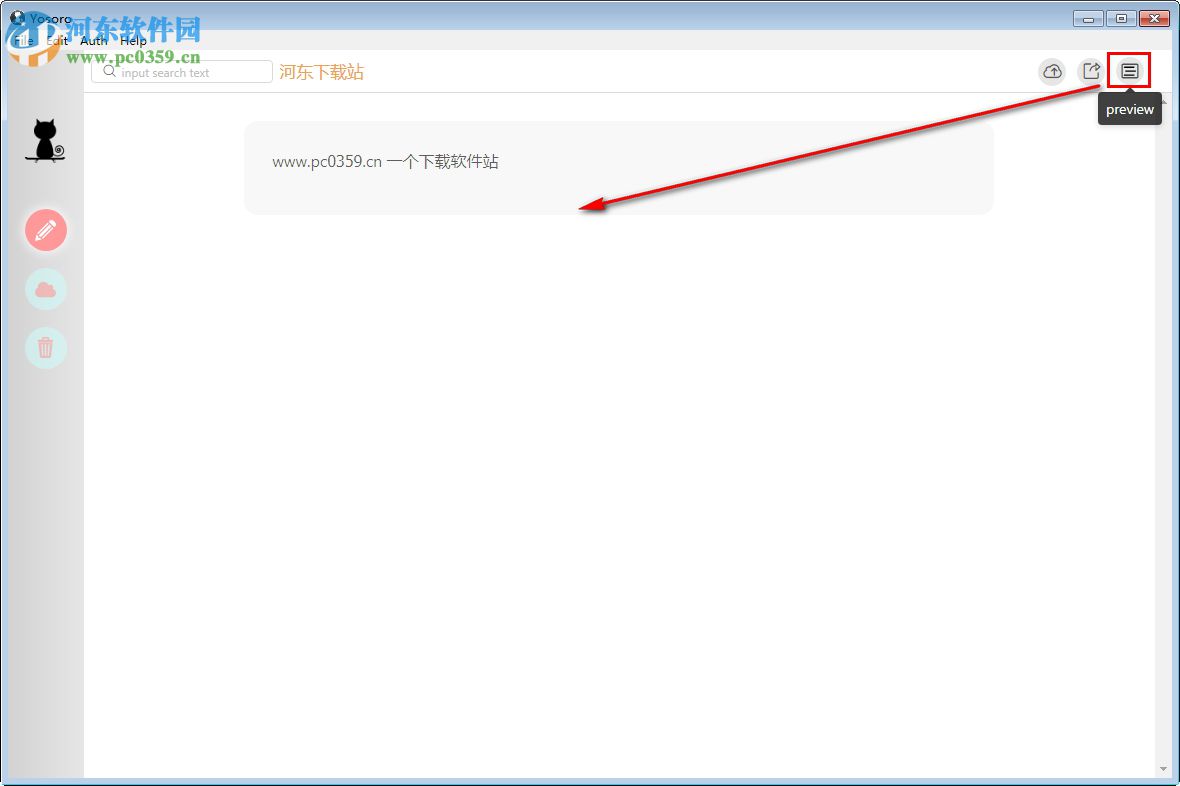Minimize the Yosoro window
The height and width of the screenshot is (786, 1180).
point(1088,19)
